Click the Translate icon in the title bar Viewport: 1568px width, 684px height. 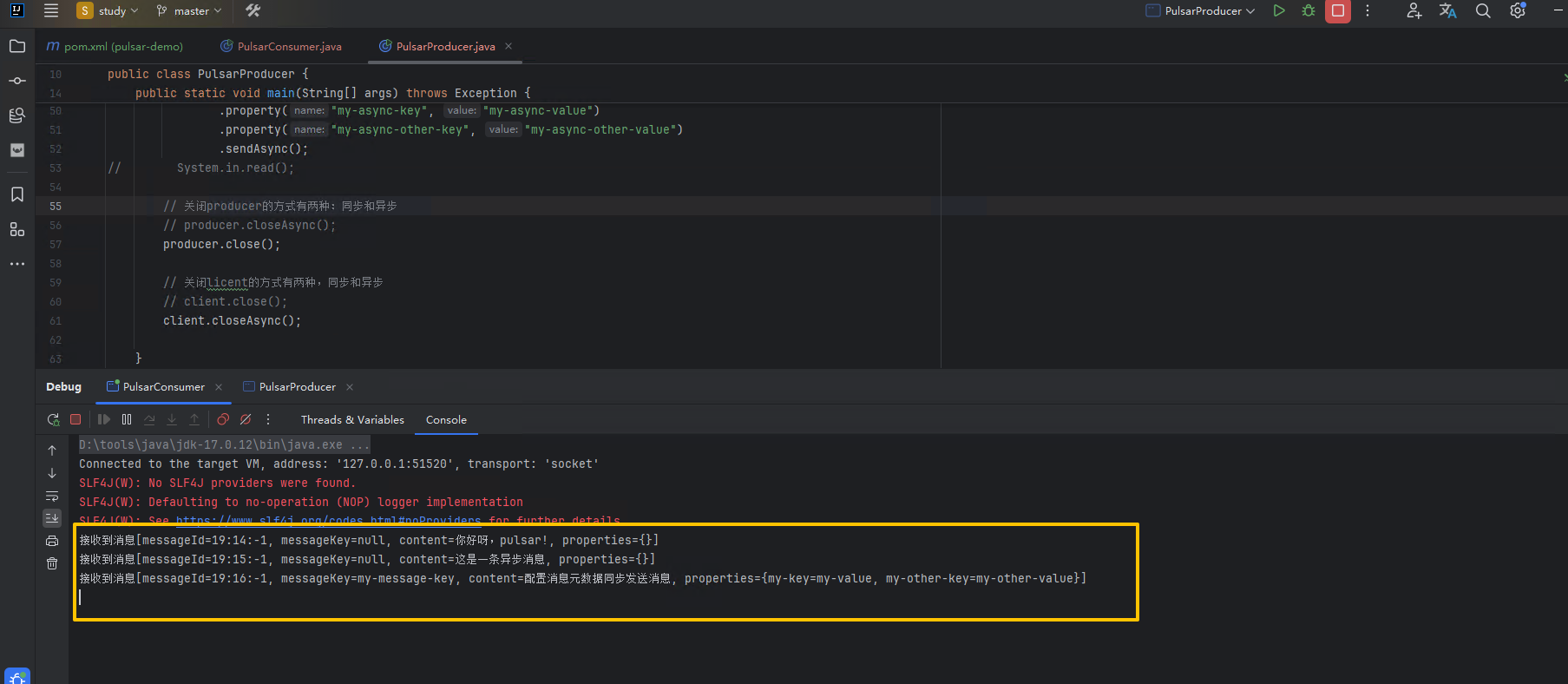pos(1447,10)
